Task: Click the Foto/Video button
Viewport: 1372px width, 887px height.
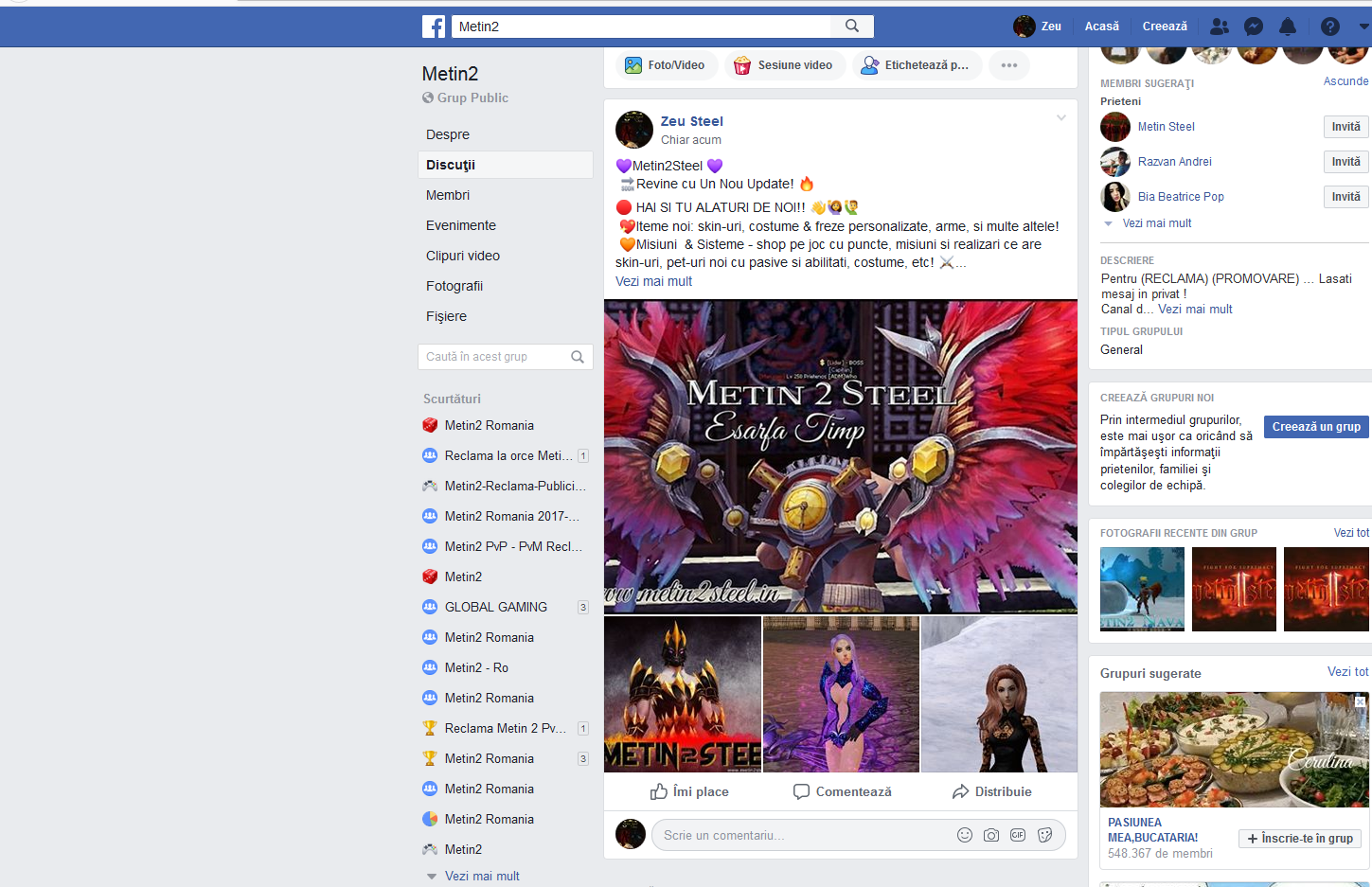Action: coord(665,65)
